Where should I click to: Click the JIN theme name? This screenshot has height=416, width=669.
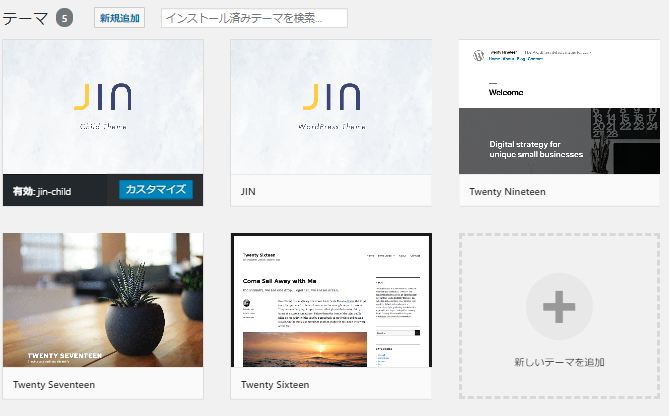(x=248, y=192)
